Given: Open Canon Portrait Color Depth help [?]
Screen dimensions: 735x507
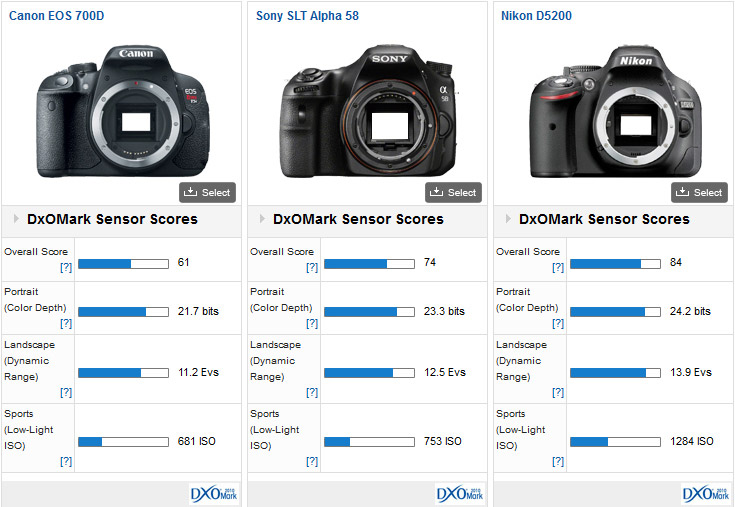Looking at the screenshot, I should [x=66, y=323].
